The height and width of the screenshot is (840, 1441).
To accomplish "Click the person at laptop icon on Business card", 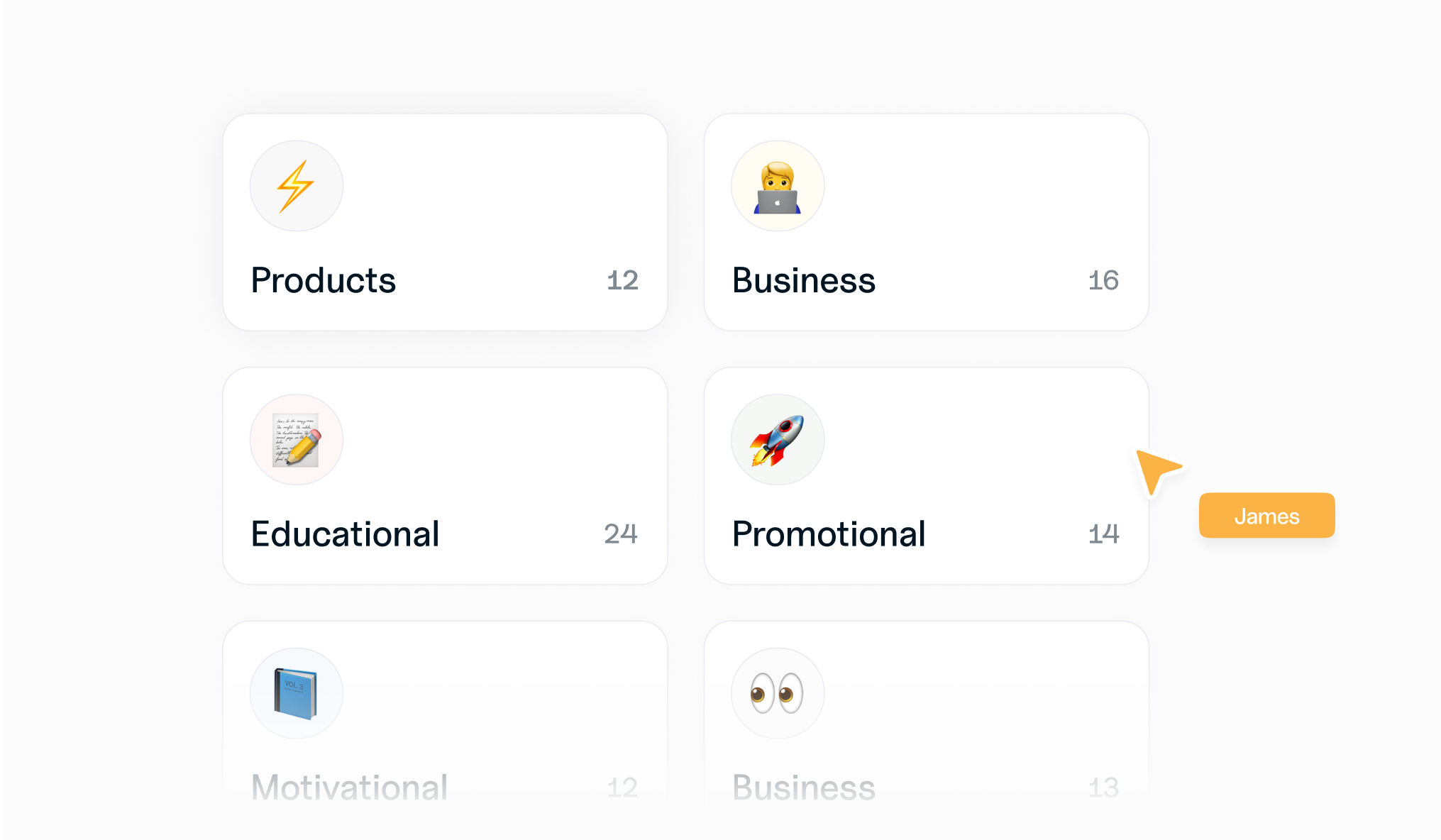I will click(x=778, y=185).
